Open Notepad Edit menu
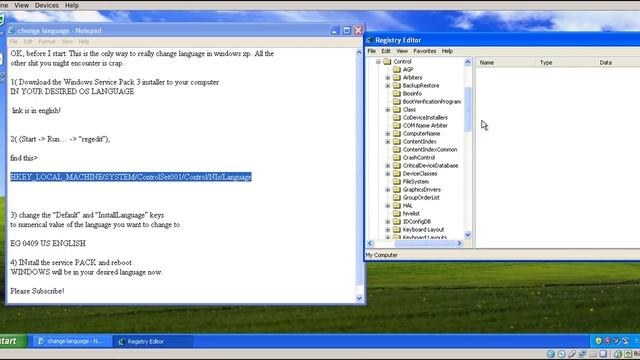 (28, 42)
